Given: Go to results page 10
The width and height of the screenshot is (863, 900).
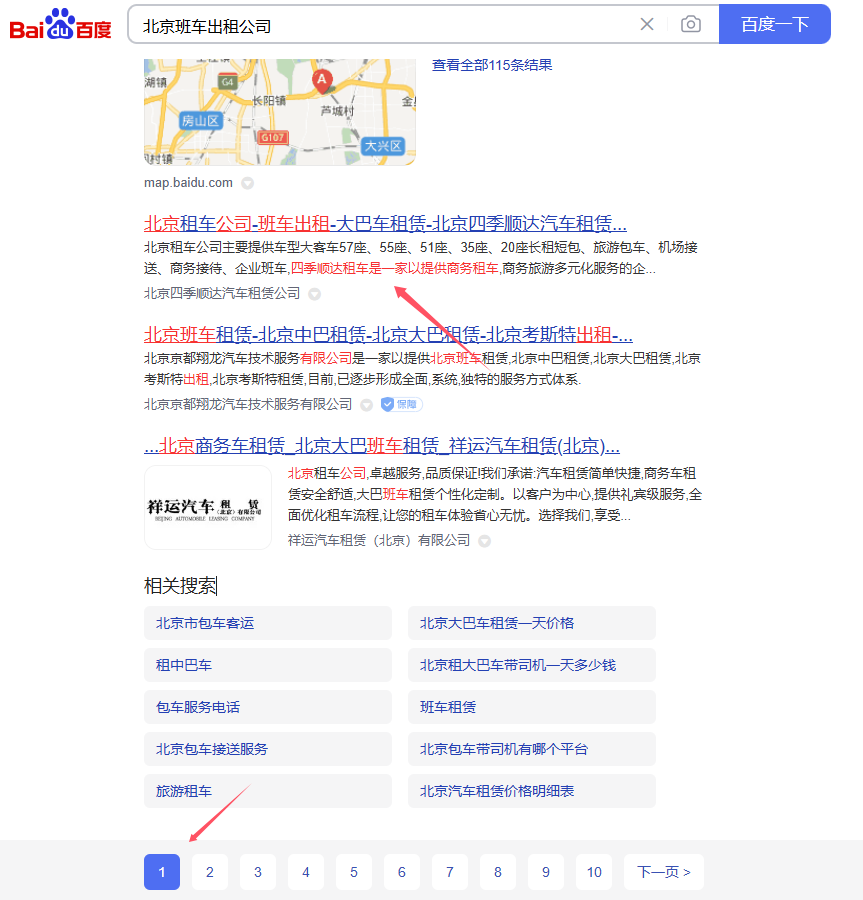Looking at the screenshot, I should 594,872.
